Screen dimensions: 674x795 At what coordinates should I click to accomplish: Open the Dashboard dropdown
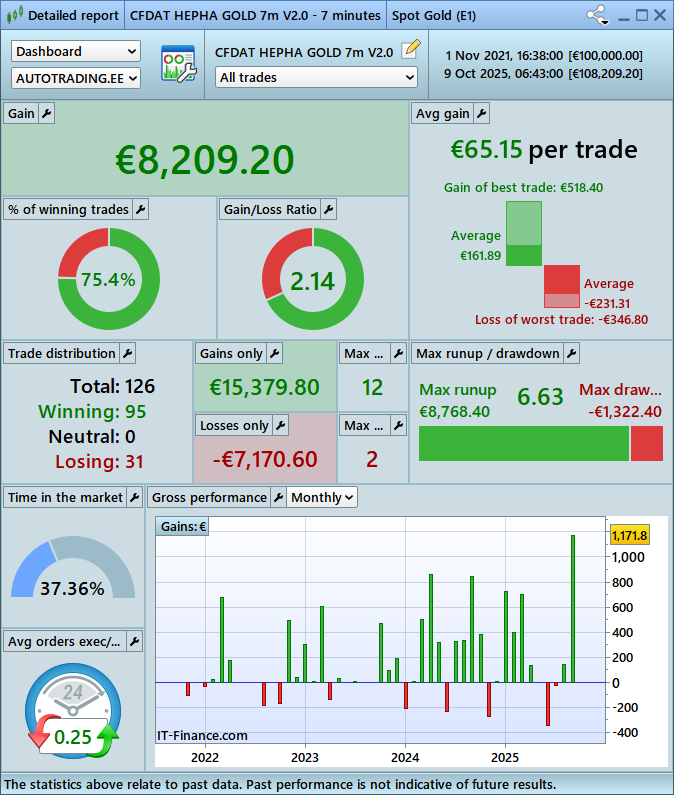(76, 51)
